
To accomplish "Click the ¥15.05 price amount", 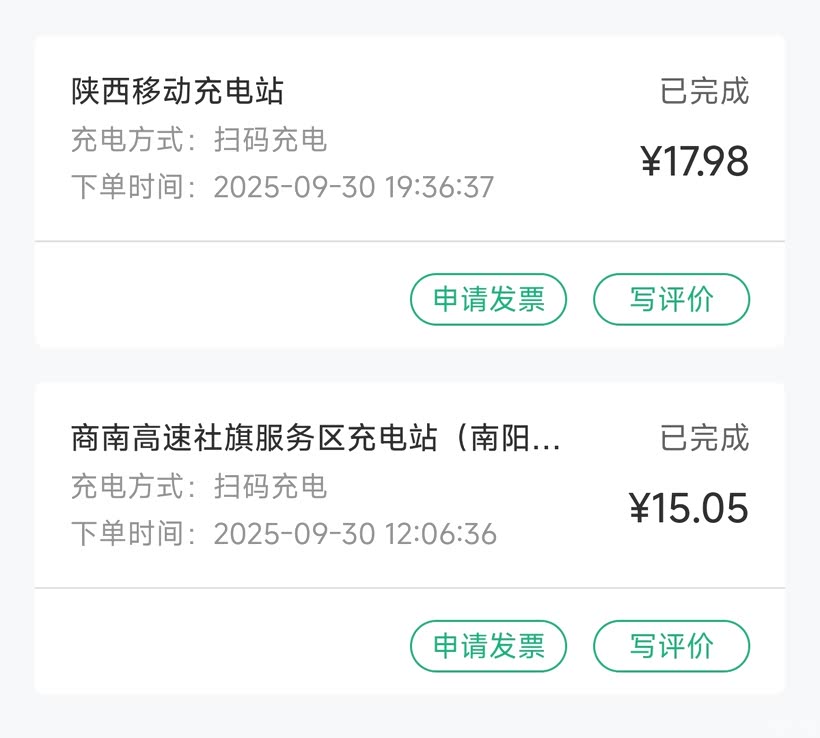I will [x=688, y=509].
